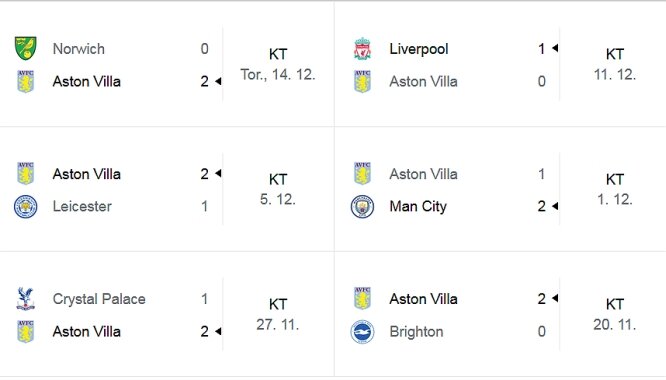Click the Man City club crest
666x380 pixels.
click(x=362, y=207)
